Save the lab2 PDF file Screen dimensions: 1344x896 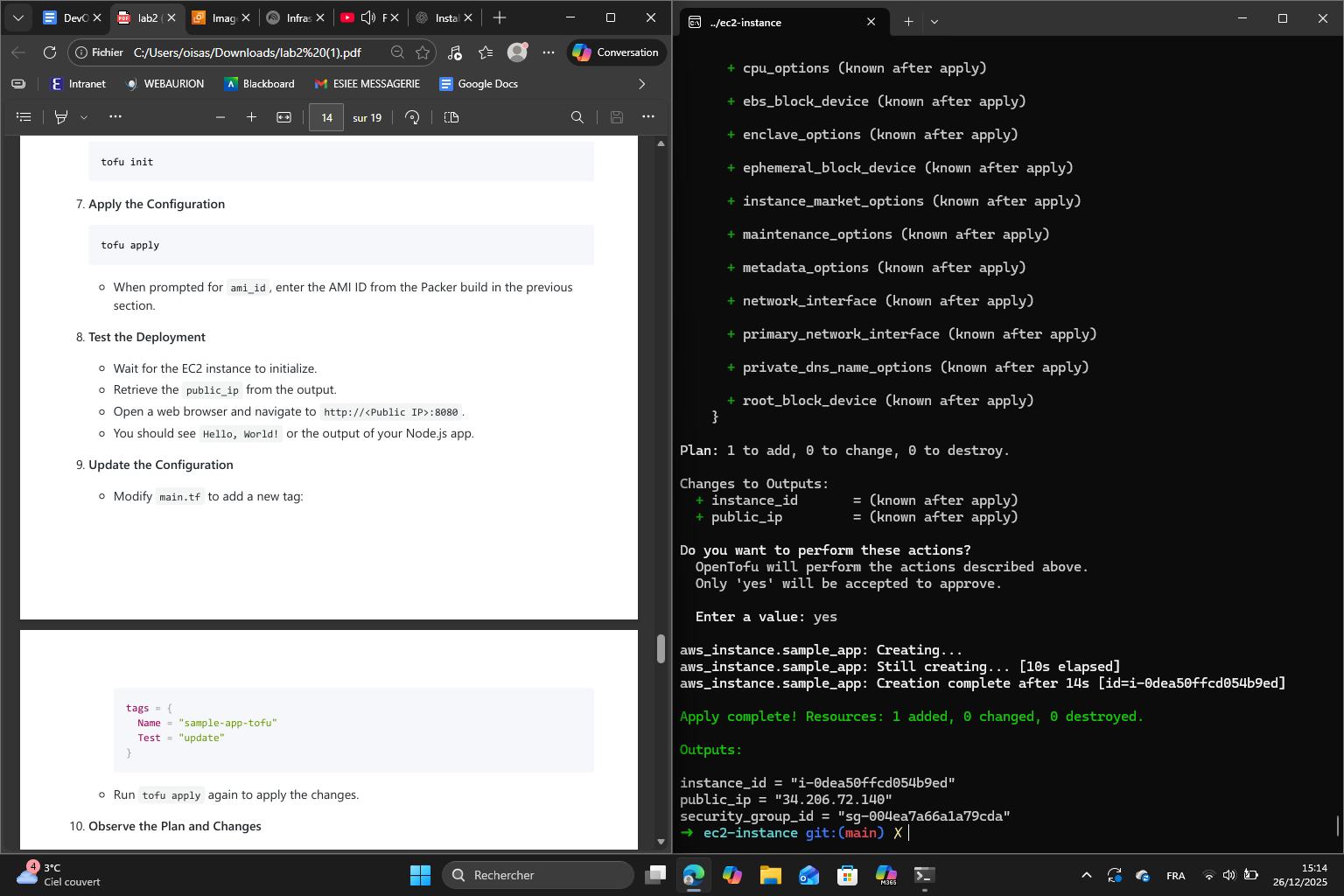click(617, 116)
